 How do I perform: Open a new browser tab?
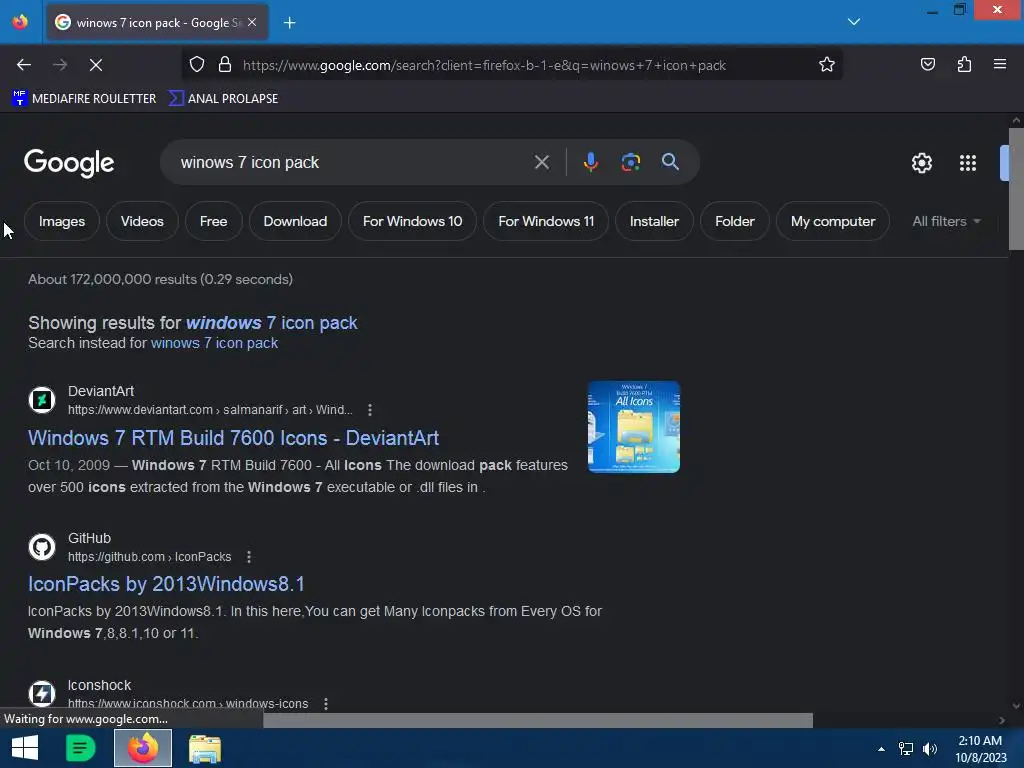[290, 23]
